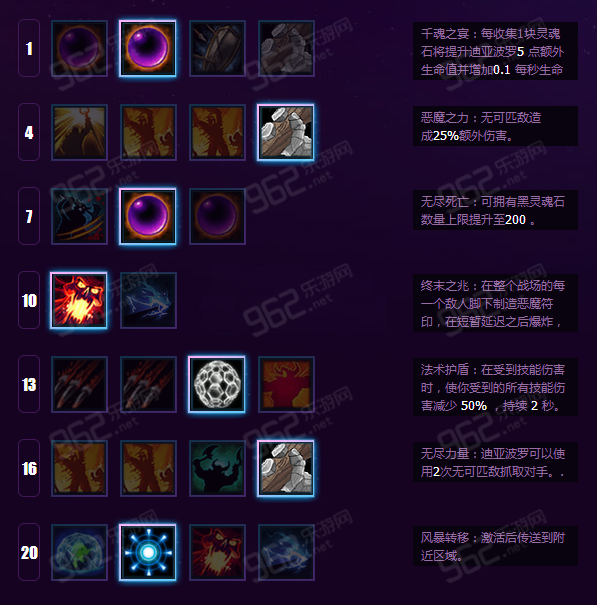Image resolution: width=597 pixels, height=605 pixels.
Task: Select the red demon silhouette talent at level 13
Action: (286, 384)
